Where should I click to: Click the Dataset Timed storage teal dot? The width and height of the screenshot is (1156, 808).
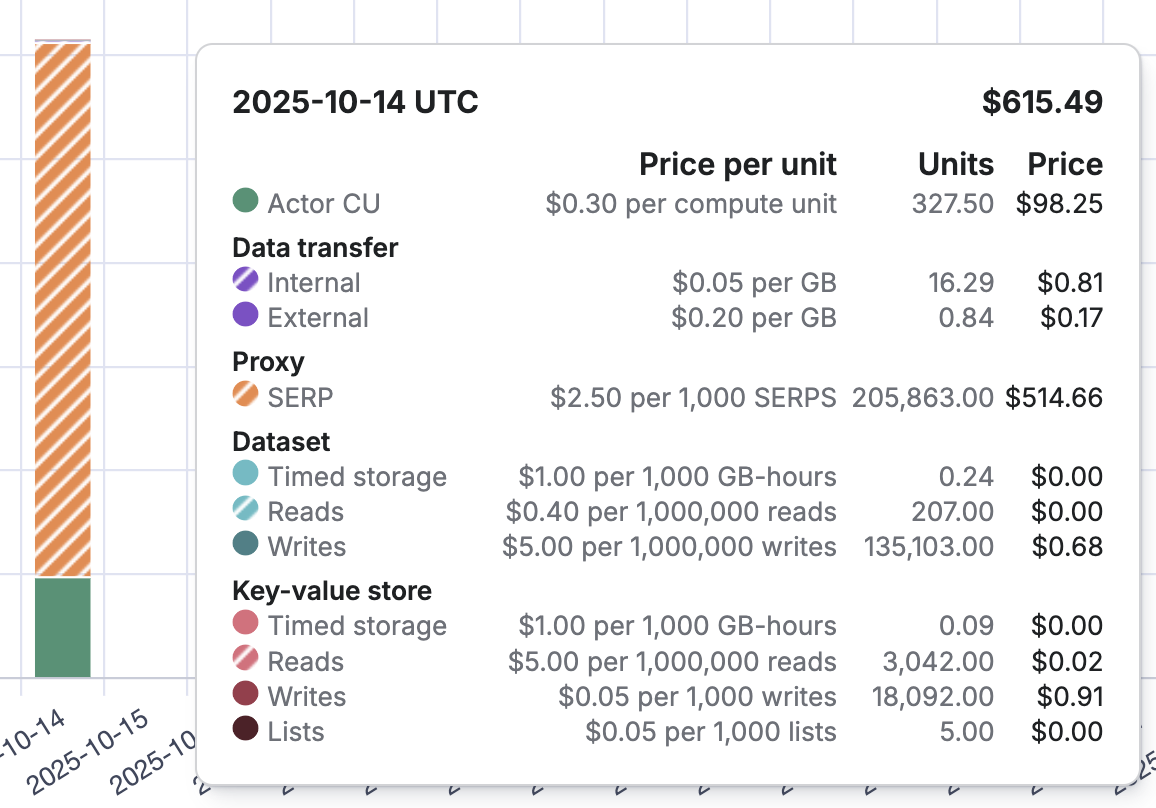tap(245, 475)
